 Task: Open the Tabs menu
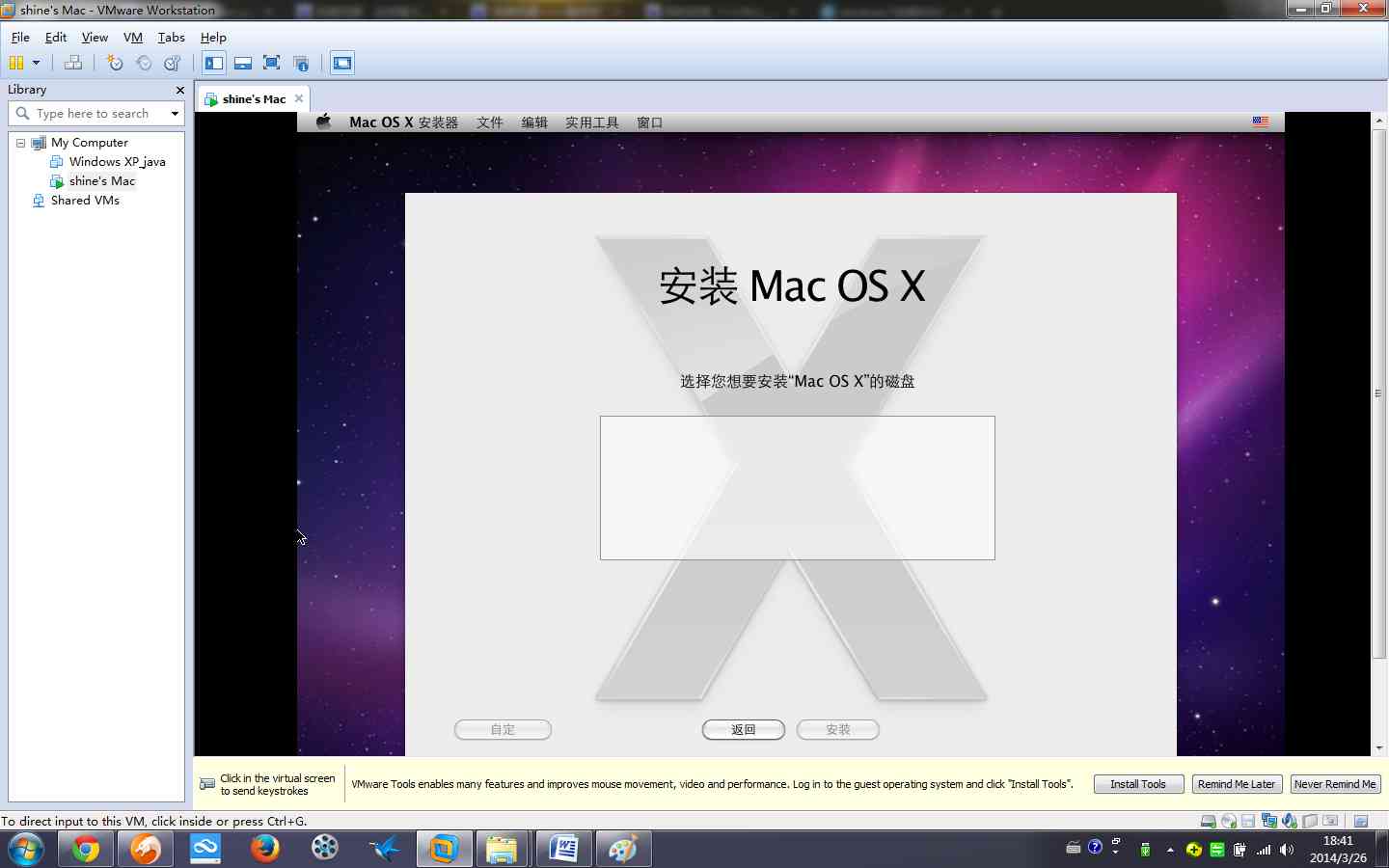[x=171, y=38]
